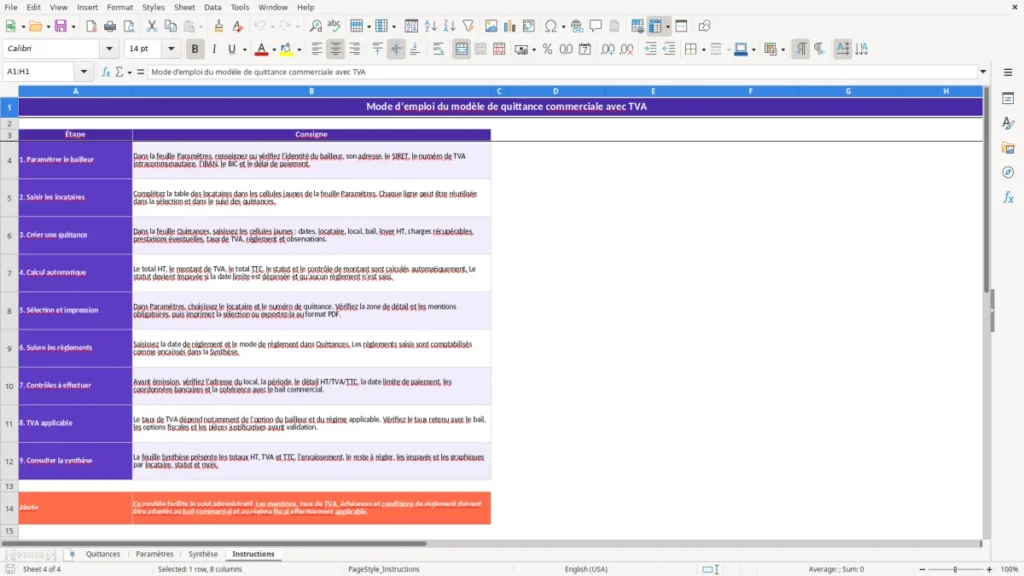Click the AutoFilter funnel icon
The image size is (1024, 576).
point(468,26)
